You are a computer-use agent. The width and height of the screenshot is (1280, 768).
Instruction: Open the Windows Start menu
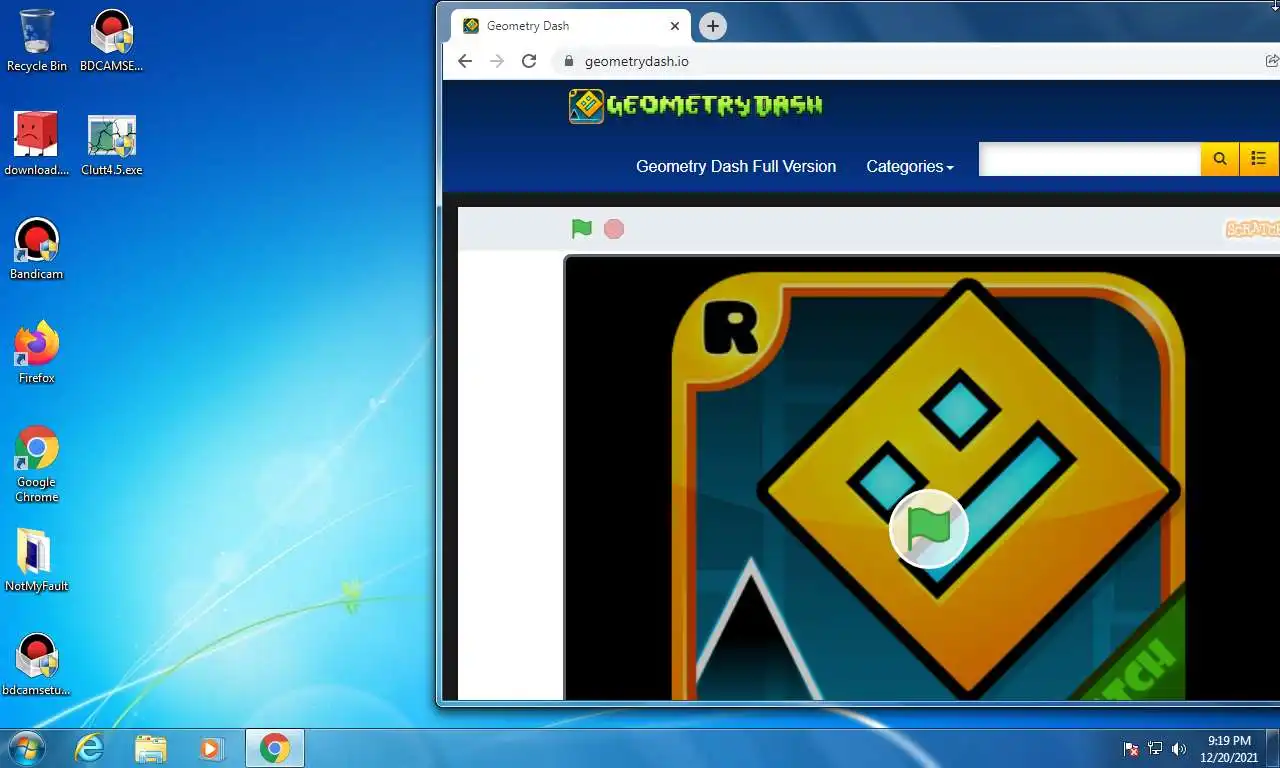pos(26,748)
